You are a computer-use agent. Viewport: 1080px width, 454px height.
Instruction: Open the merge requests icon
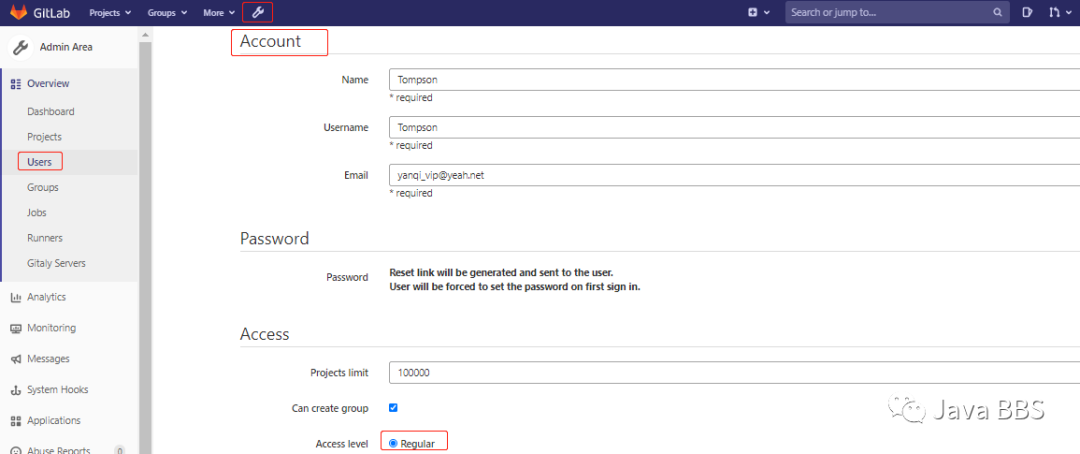(1054, 13)
